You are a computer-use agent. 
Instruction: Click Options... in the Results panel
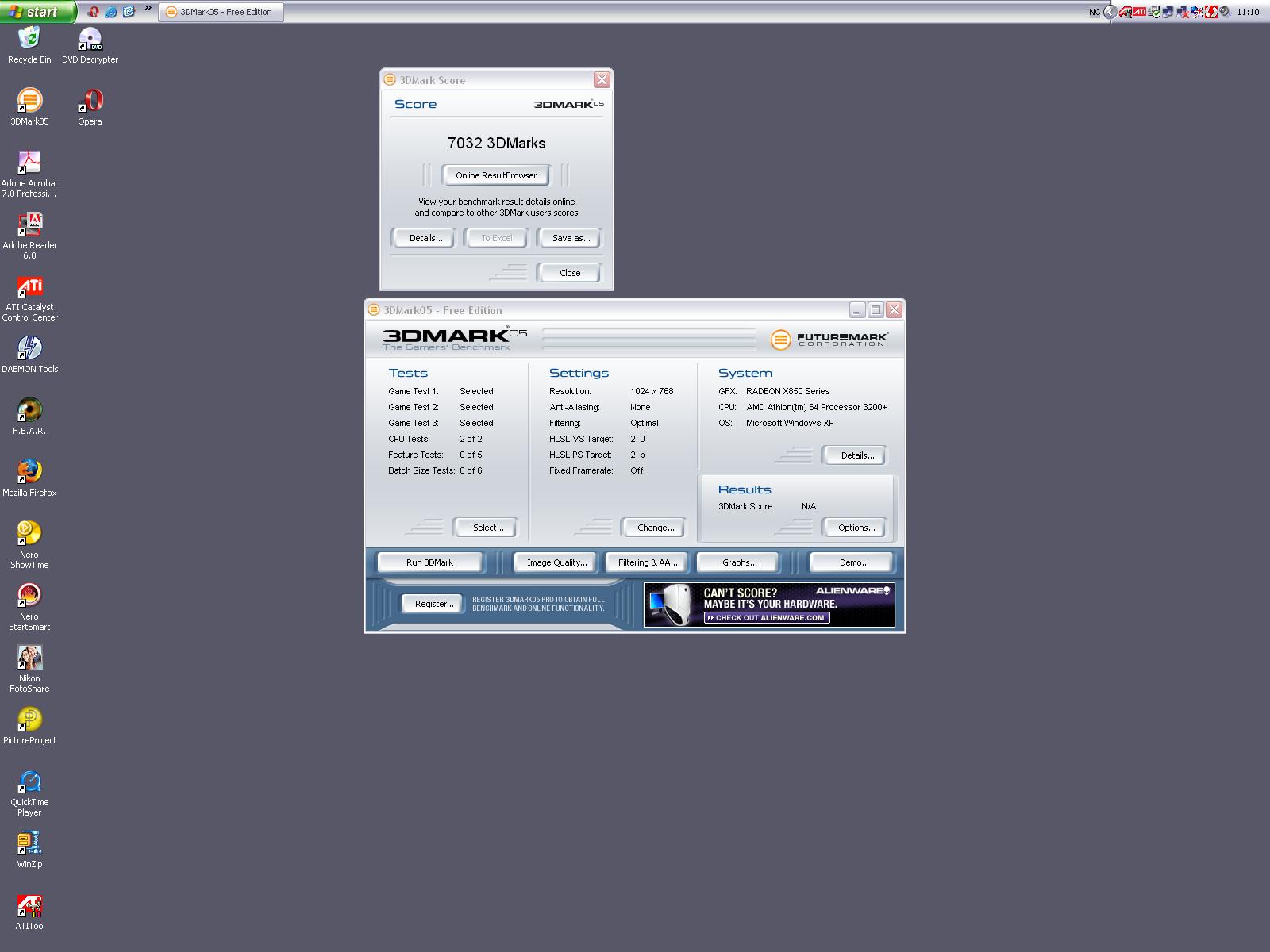click(x=856, y=528)
